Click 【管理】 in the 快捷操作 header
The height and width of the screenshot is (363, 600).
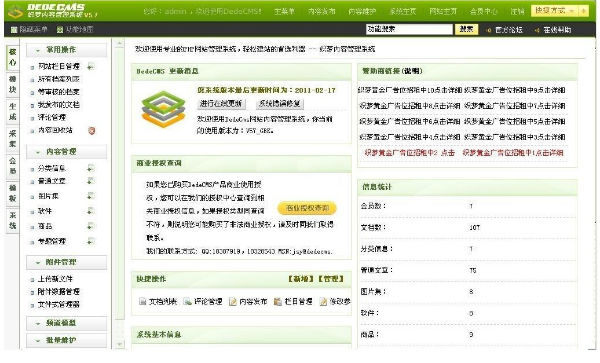coord(331,279)
